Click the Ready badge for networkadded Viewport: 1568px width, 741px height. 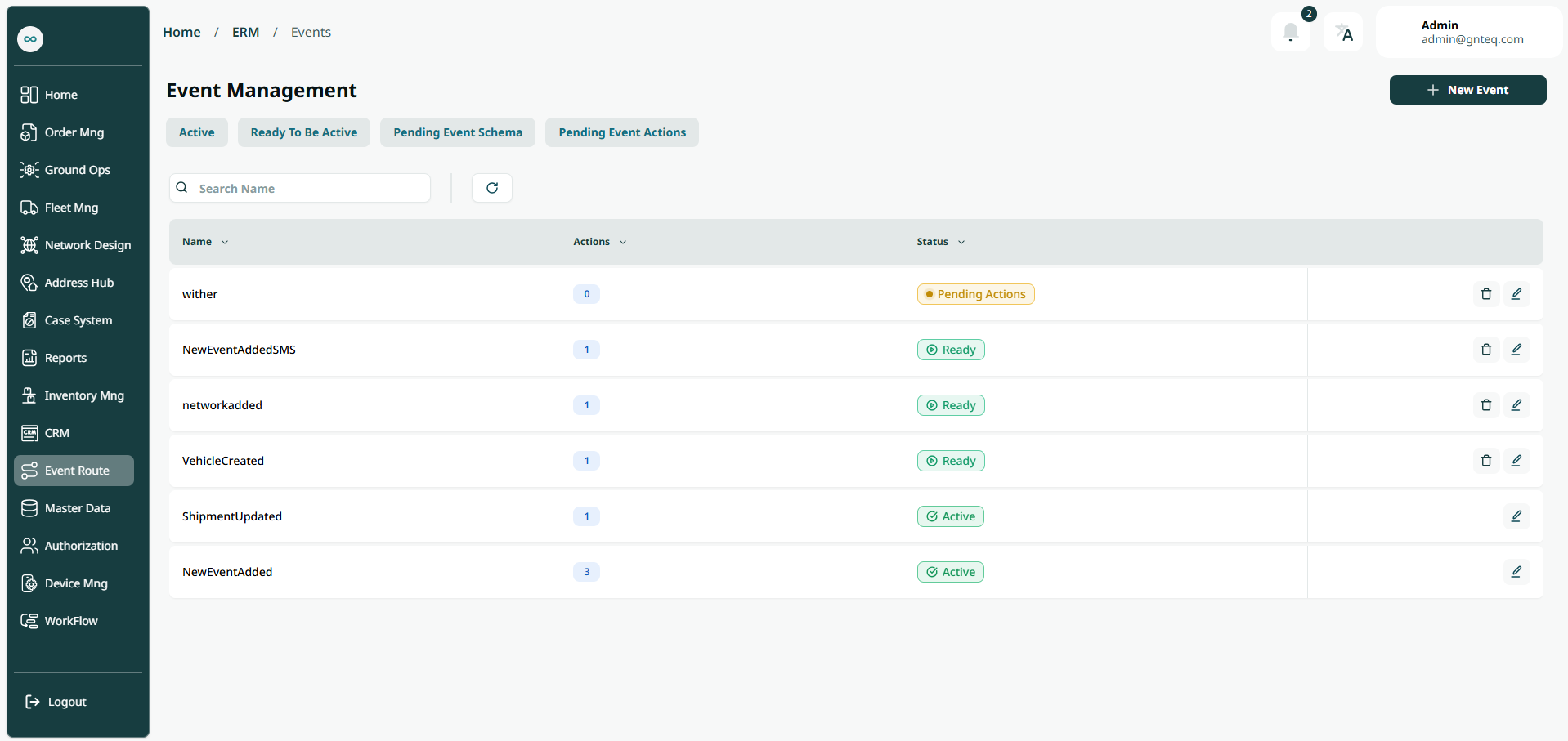point(951,405)
